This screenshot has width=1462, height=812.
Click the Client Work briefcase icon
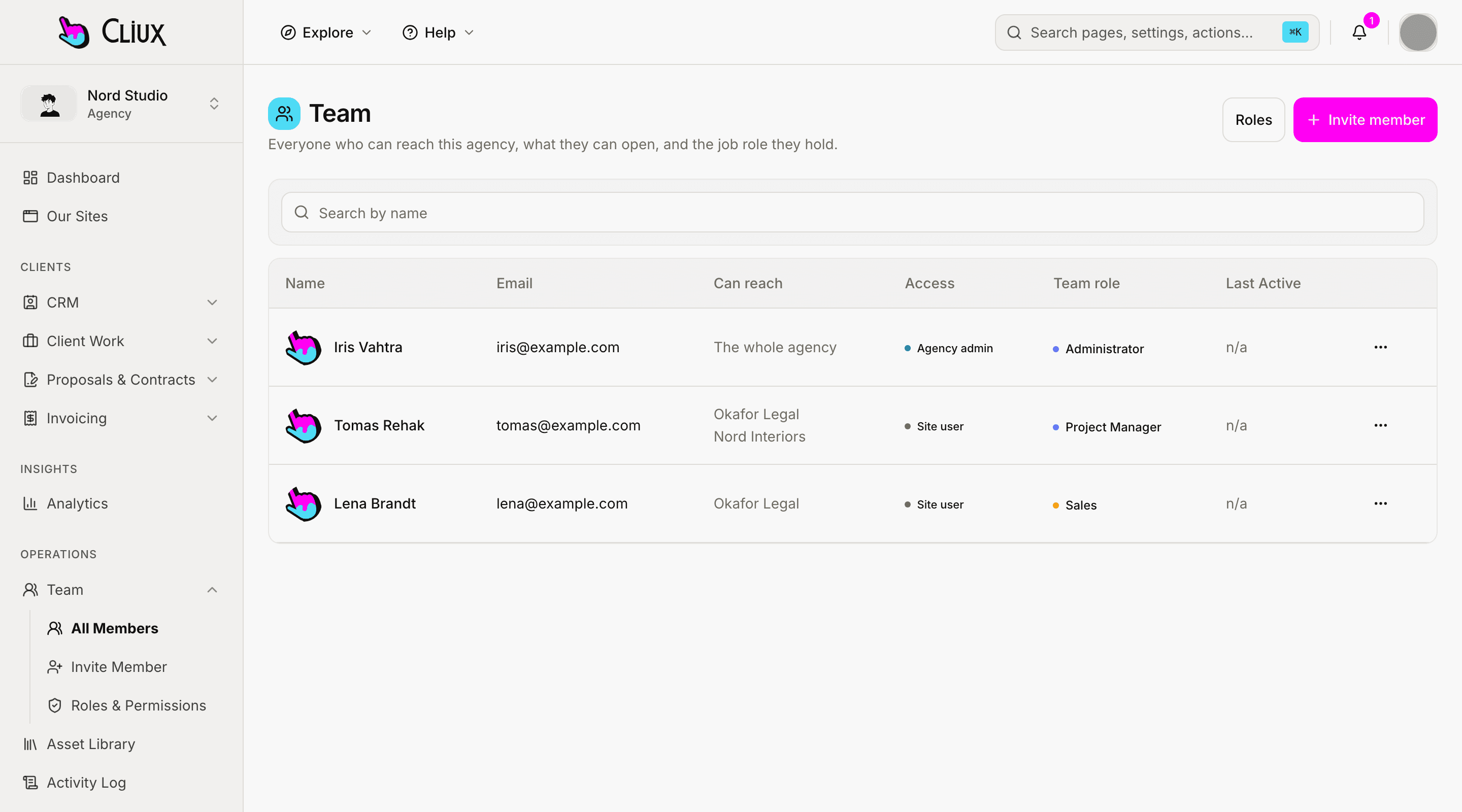coord(30,341)
